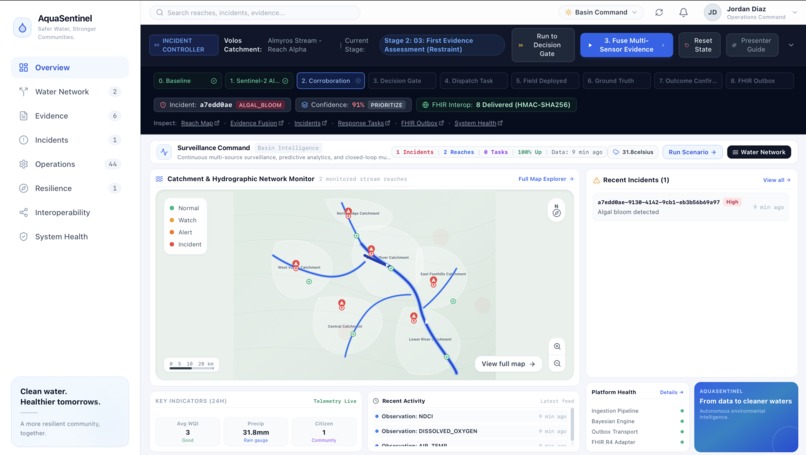Click the FHIR Interop 8 Delivered chip
This screenshot has width=806, height=455.
496,105
